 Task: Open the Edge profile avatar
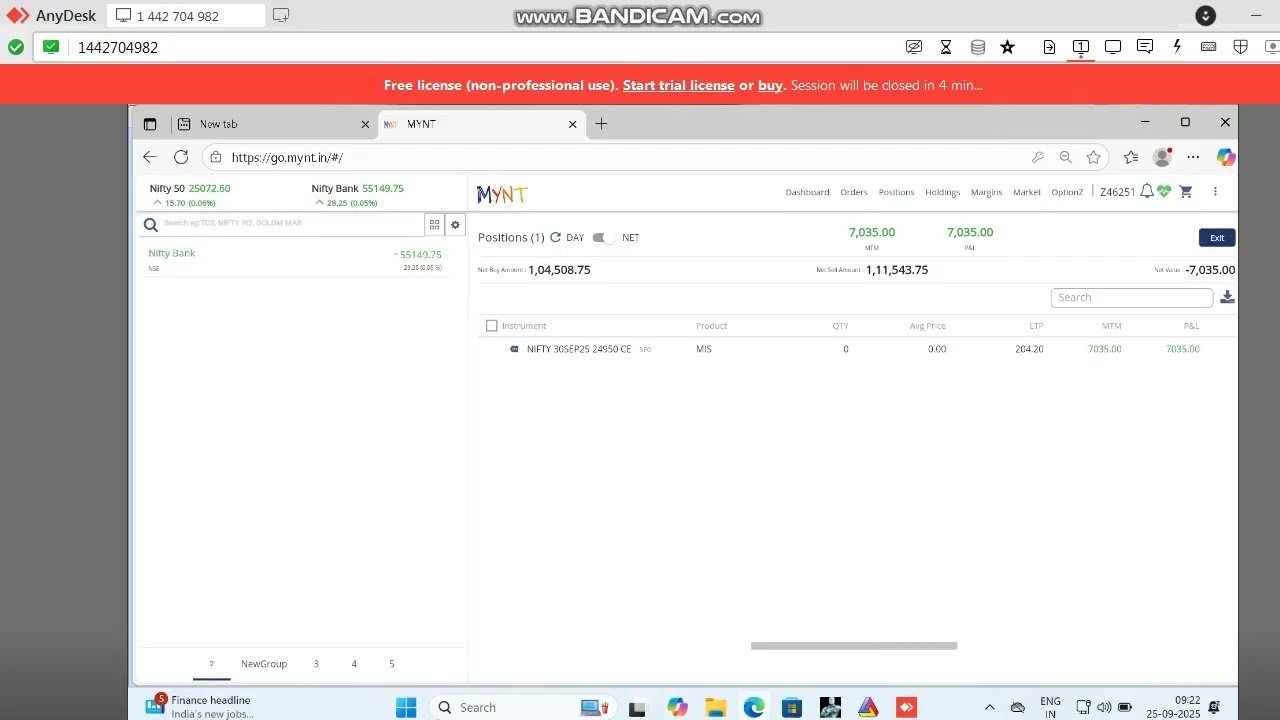(1162, 157)
